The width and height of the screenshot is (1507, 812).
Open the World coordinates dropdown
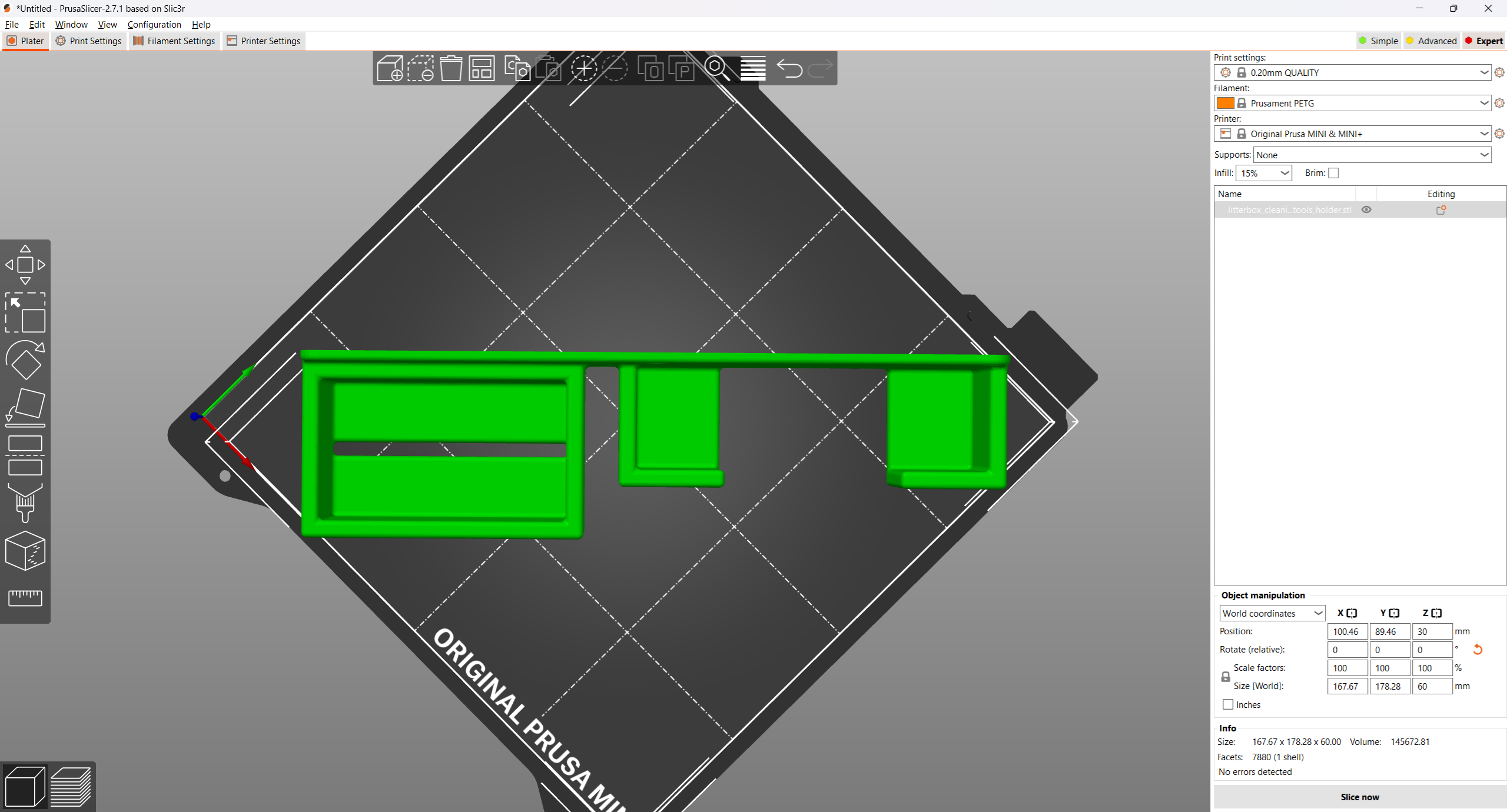click(1272, 613)
